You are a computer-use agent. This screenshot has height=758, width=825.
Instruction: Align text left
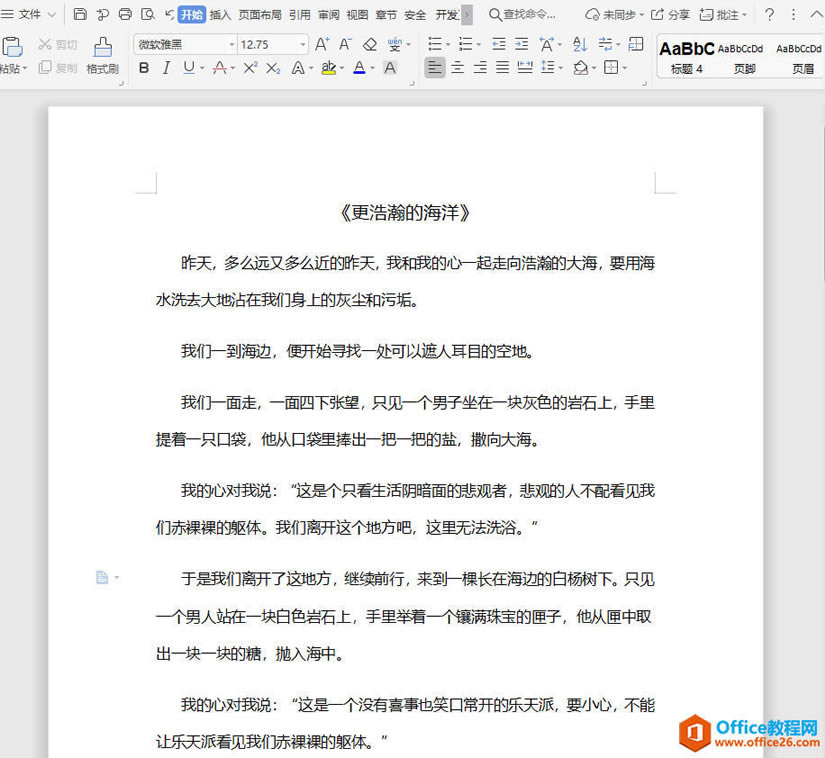(x=435, y=67)
